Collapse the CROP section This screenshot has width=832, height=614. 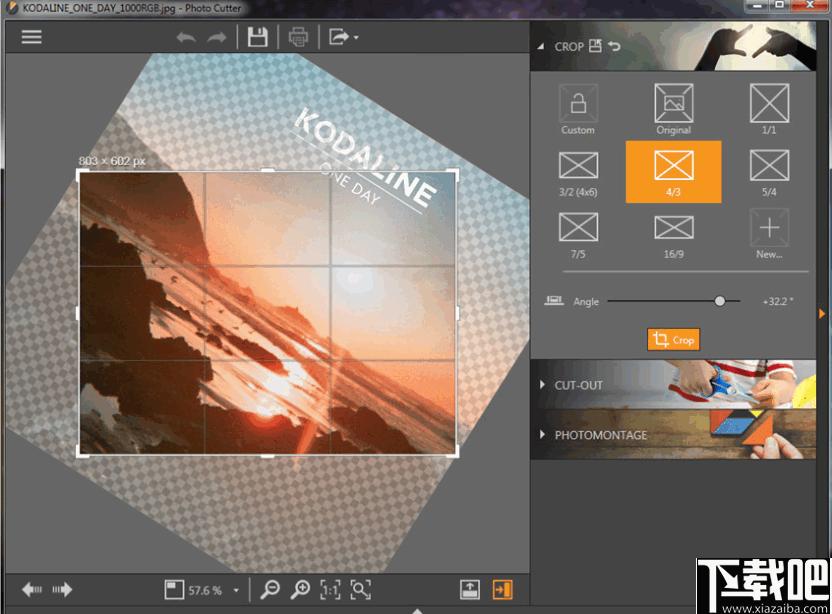point(541,47)
